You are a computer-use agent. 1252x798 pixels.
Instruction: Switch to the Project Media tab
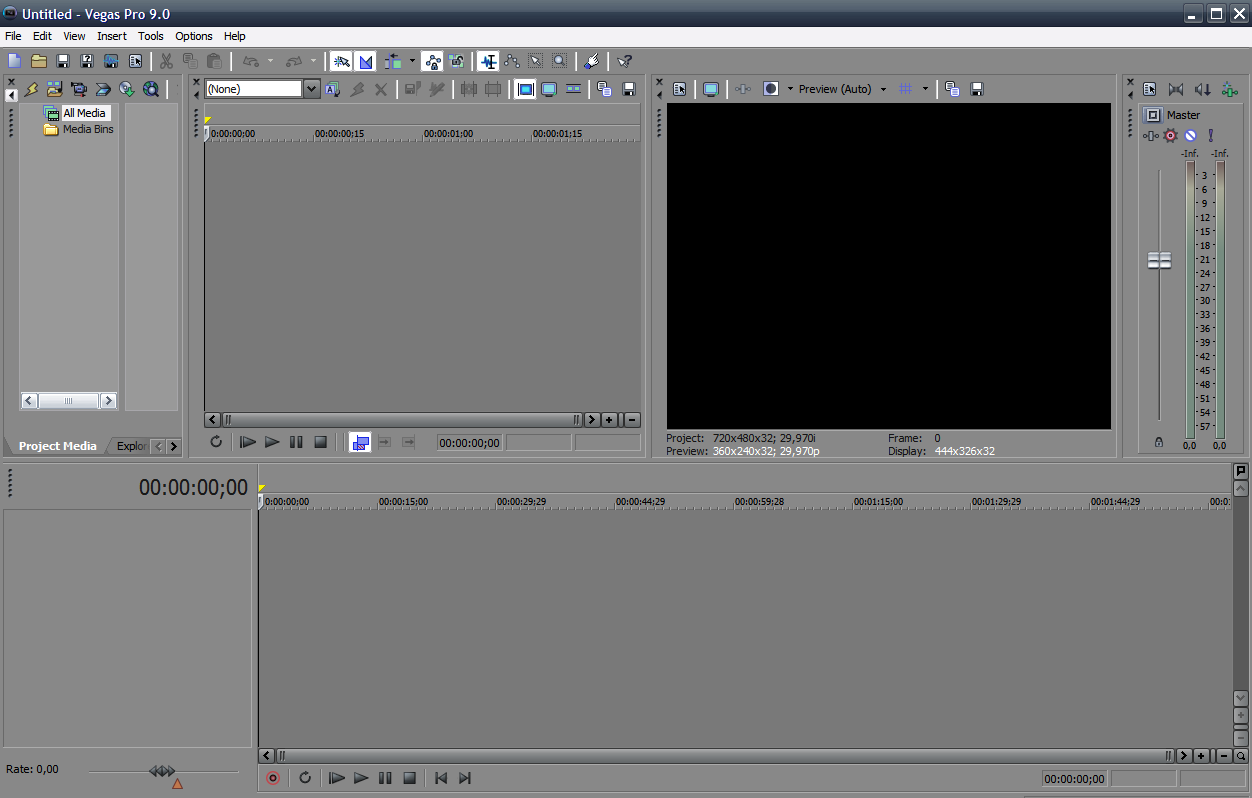(57, 446)
